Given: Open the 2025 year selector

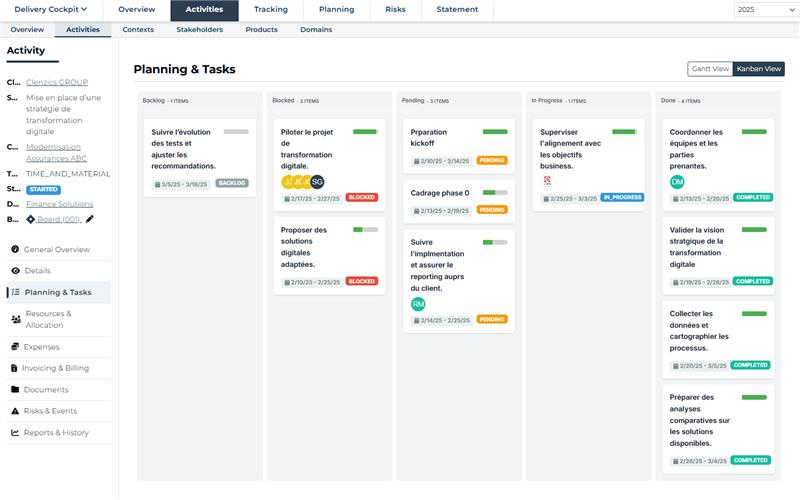Looking at the screenshot, I should point(765,9).
